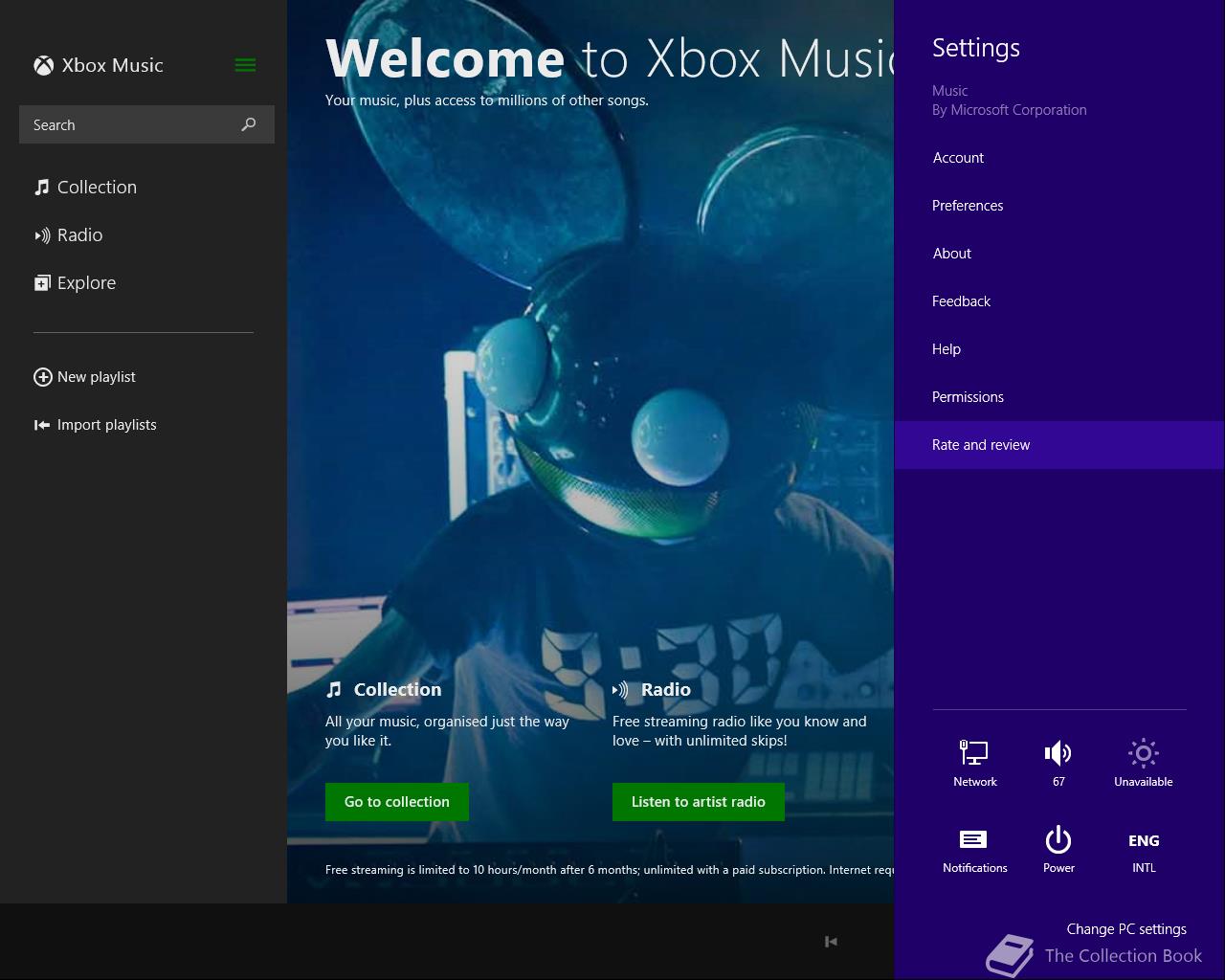Open the Notifications icon
Image resolution: width=1225 pixels, height=980 pixels.
[975, 850]
